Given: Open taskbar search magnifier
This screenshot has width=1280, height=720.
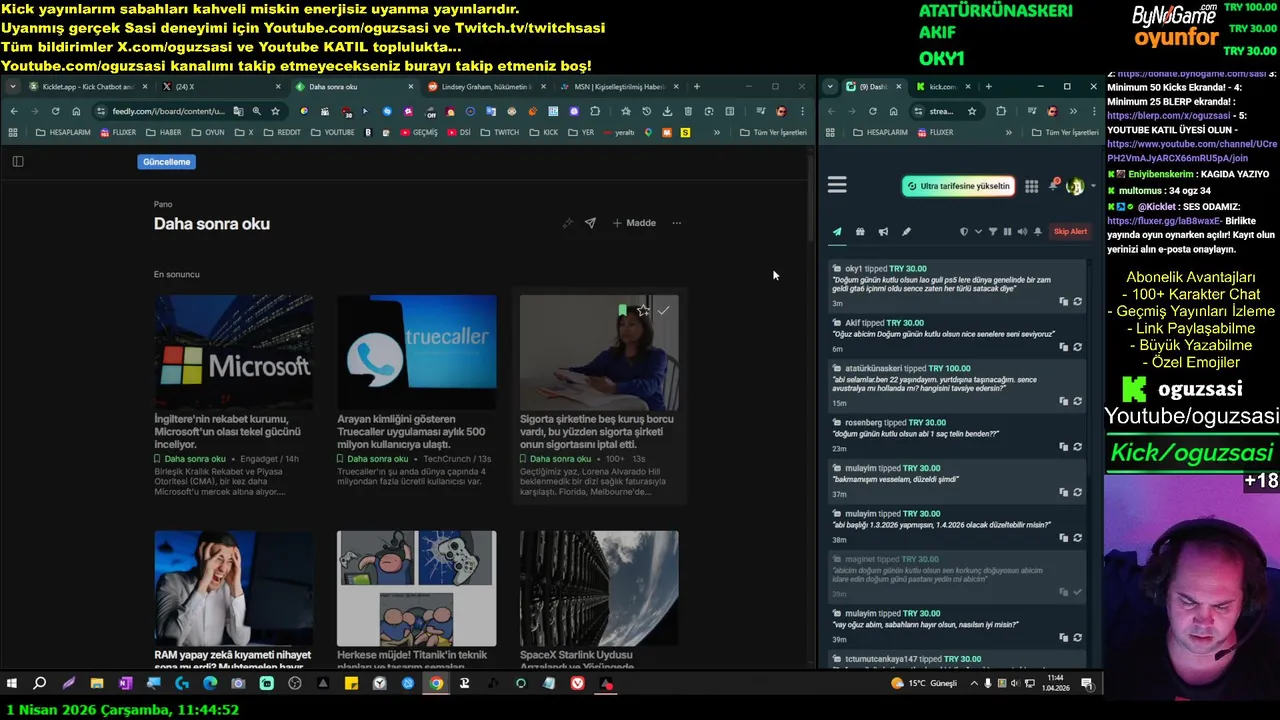Looking at the screenshot, I should 40,684.
